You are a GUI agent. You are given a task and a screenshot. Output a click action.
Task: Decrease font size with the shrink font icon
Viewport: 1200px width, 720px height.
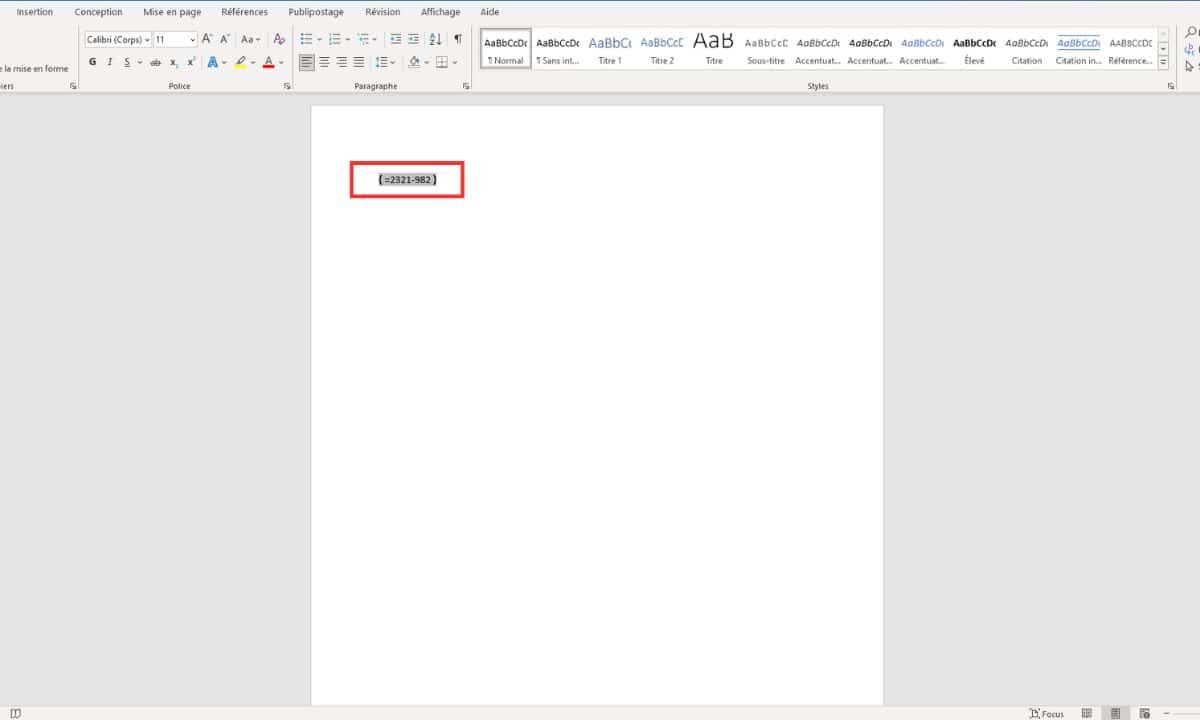pos(224,39)
